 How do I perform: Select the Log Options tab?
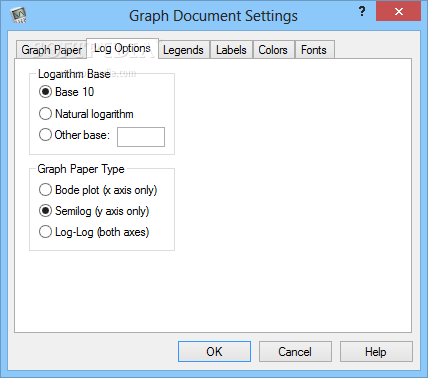(x=122, y=48)
